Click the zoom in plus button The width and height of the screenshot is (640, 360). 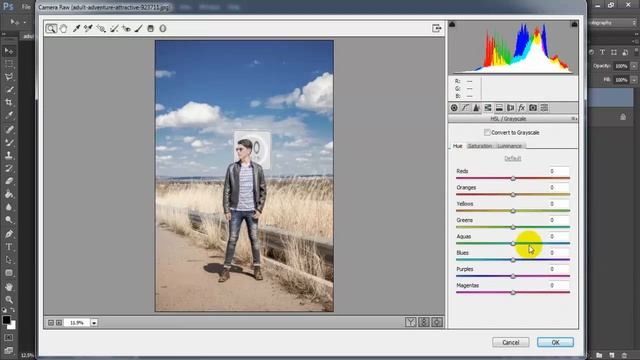59,323
